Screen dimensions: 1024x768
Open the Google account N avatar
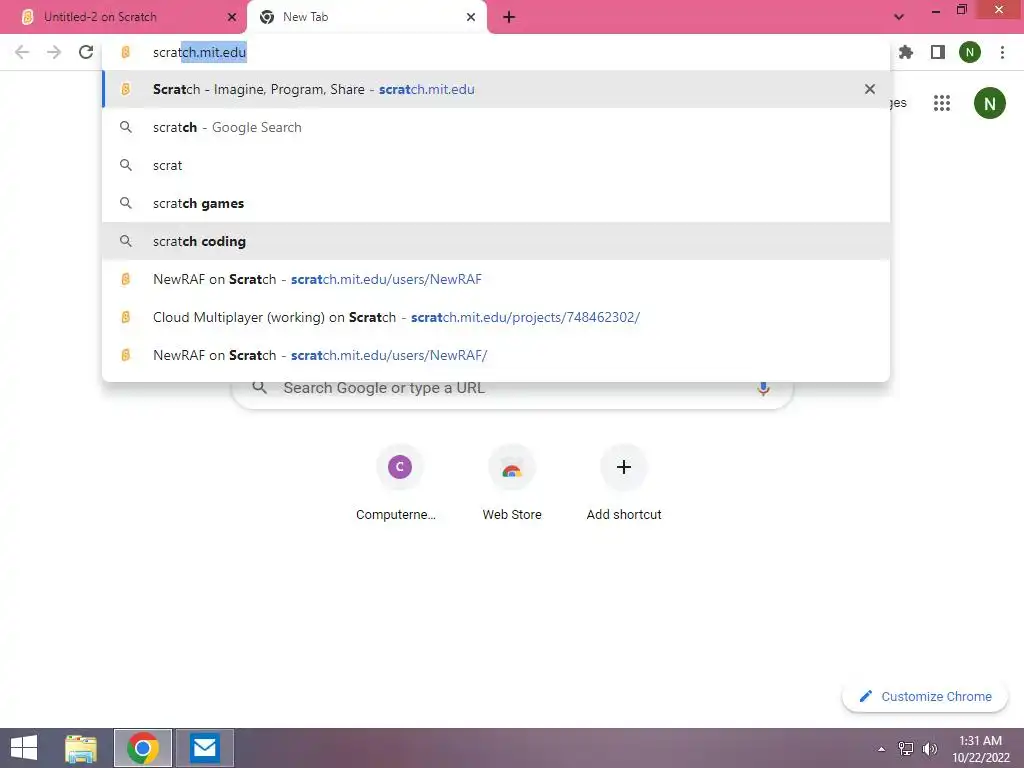tap(990, 103)
